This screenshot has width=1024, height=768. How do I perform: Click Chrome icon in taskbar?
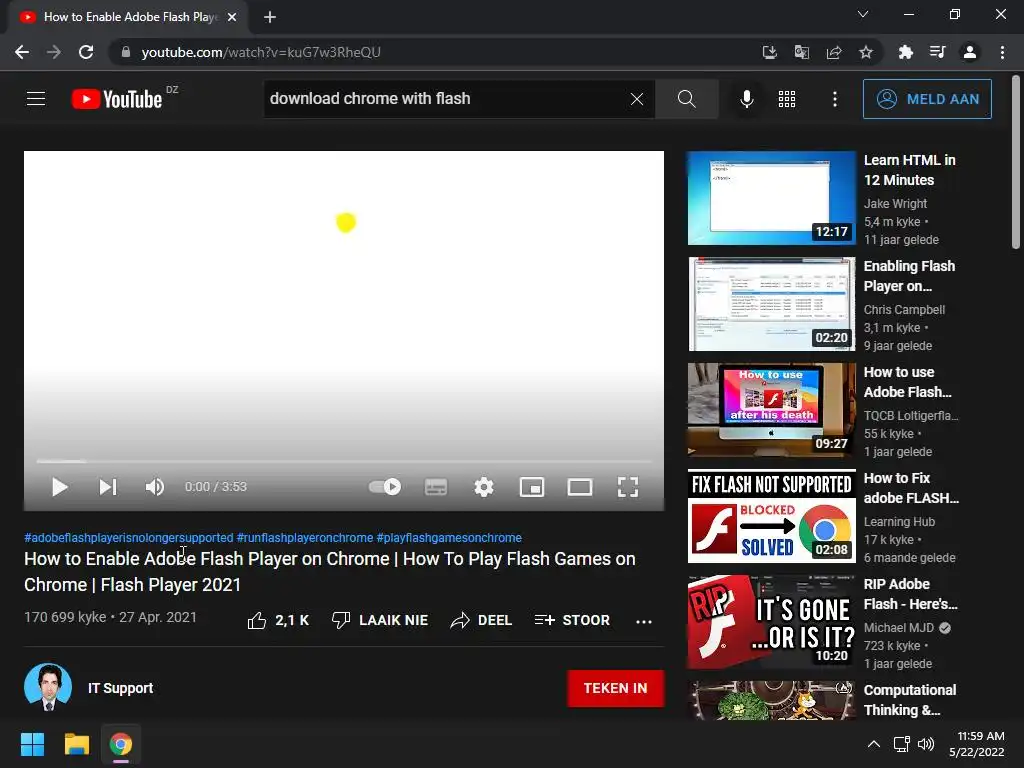coord(121,744)
